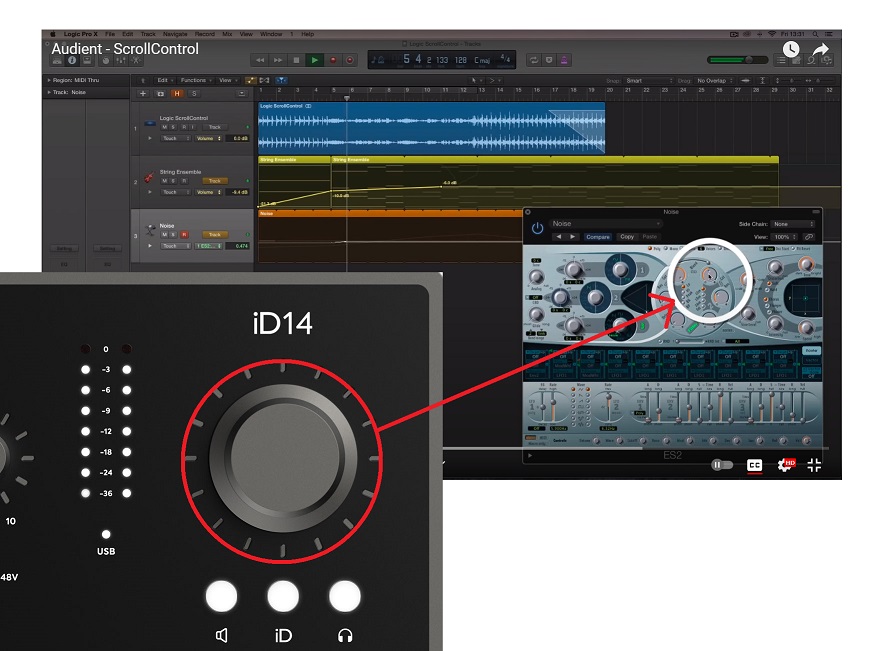This screenshot has height=651, width=877.
Task: Click the Copy button in Noise plugin
Action: [x=627, y=237]
